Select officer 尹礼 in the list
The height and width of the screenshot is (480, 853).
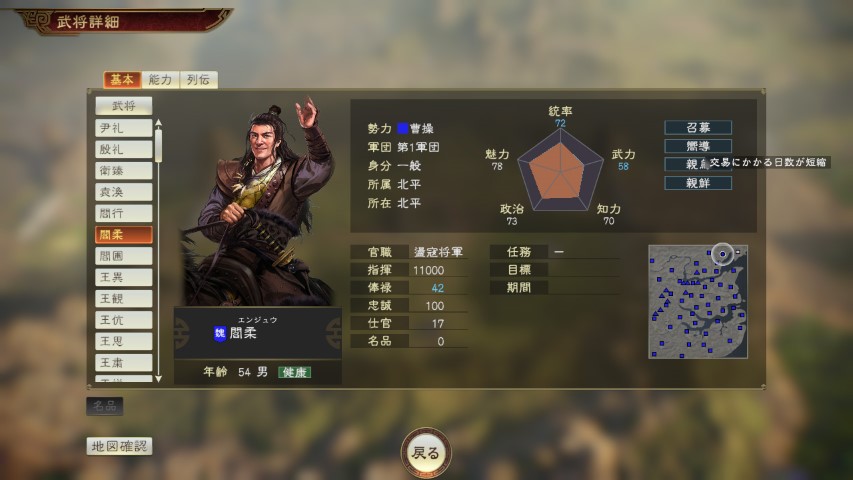(x=123, y=128)
